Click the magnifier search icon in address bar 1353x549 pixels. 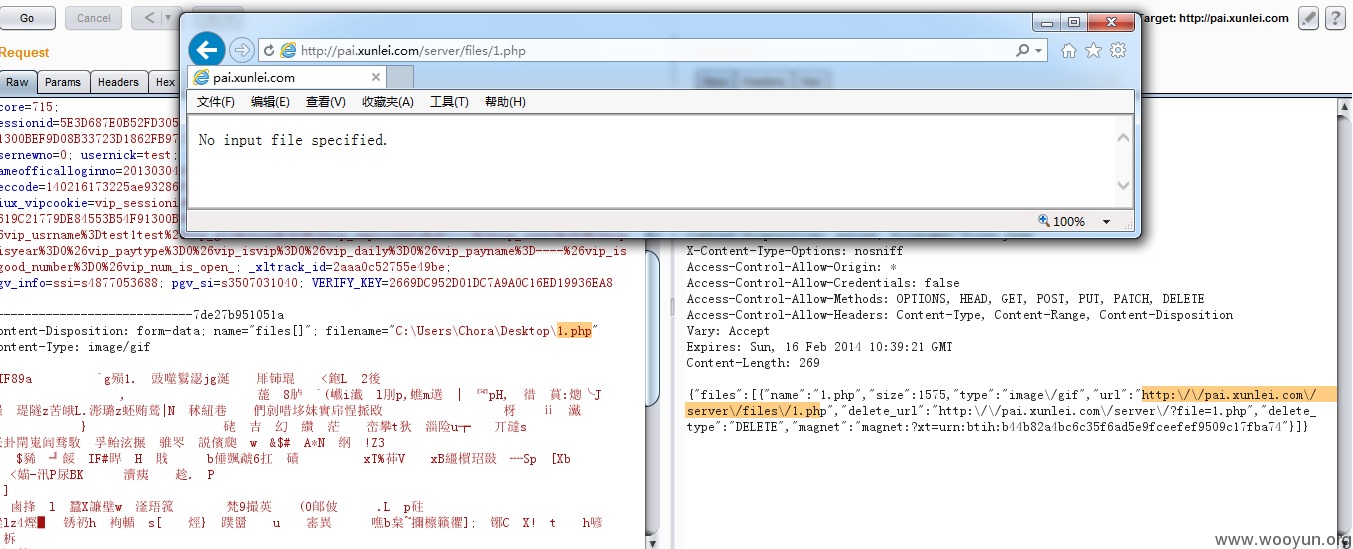click(1023, 50)
